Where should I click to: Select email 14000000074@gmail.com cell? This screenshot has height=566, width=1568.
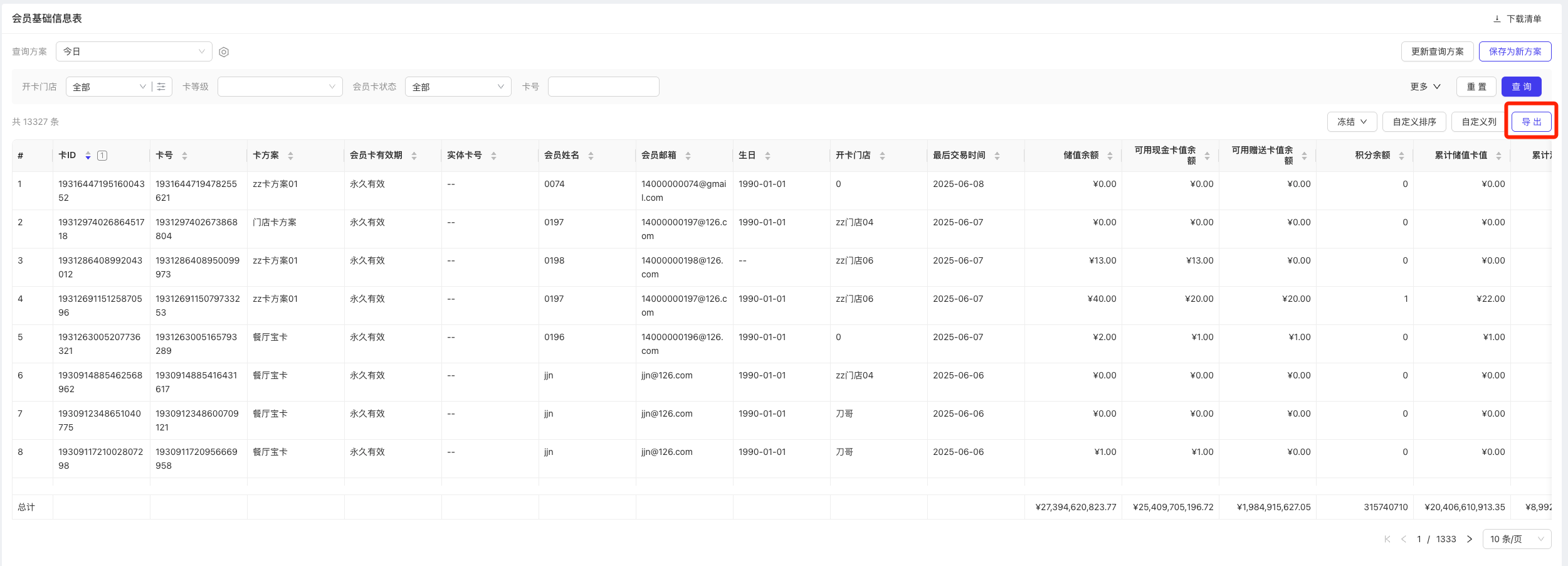click(x=683, y=191)
